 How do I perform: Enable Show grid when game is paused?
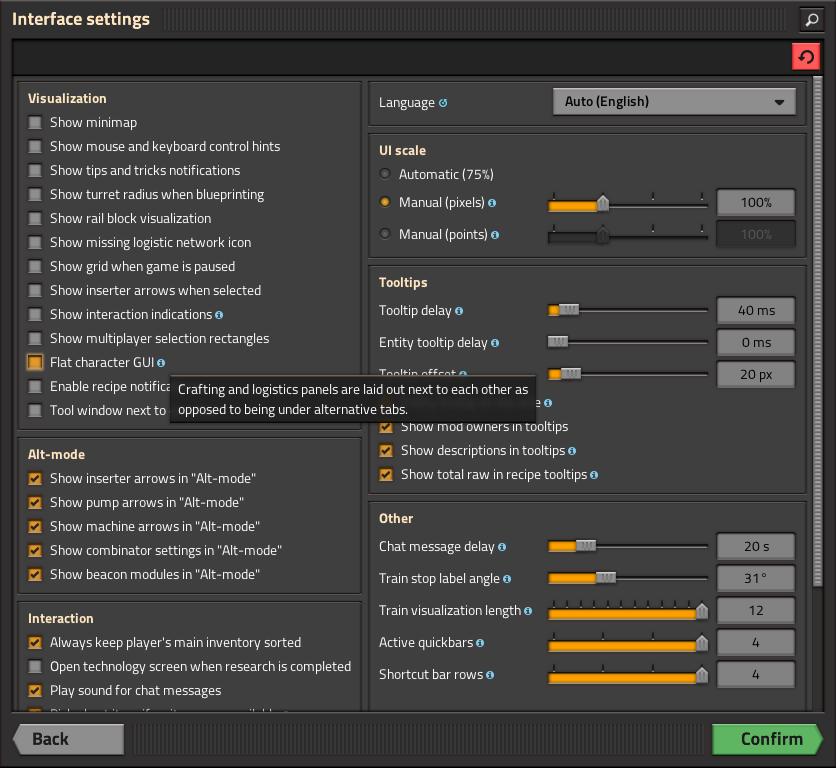coord(35,267)
